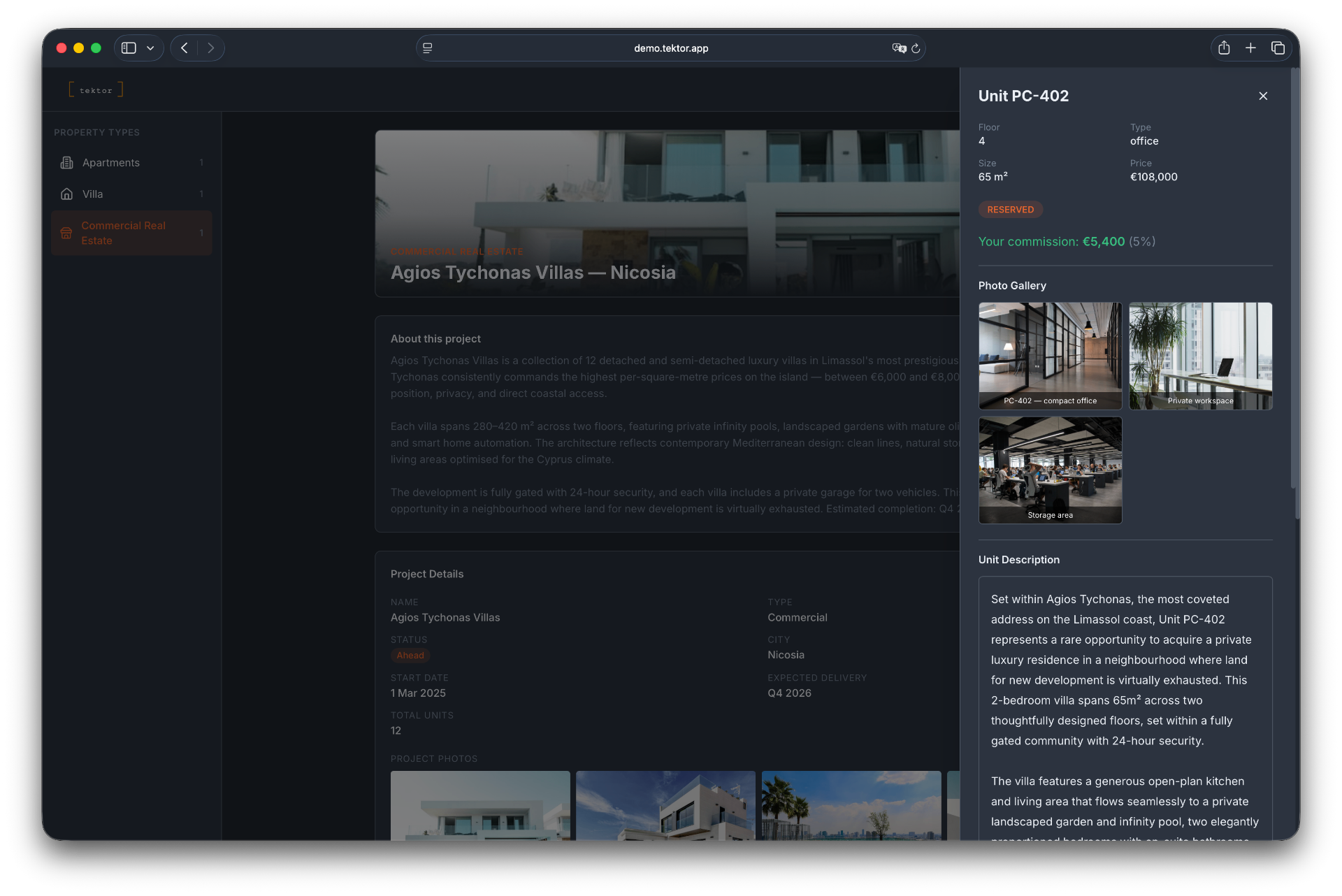This screenshot has height=896, width=1342.
Task: Click the tektor logo
Action: pyautogui.click(x=96, y=89)
